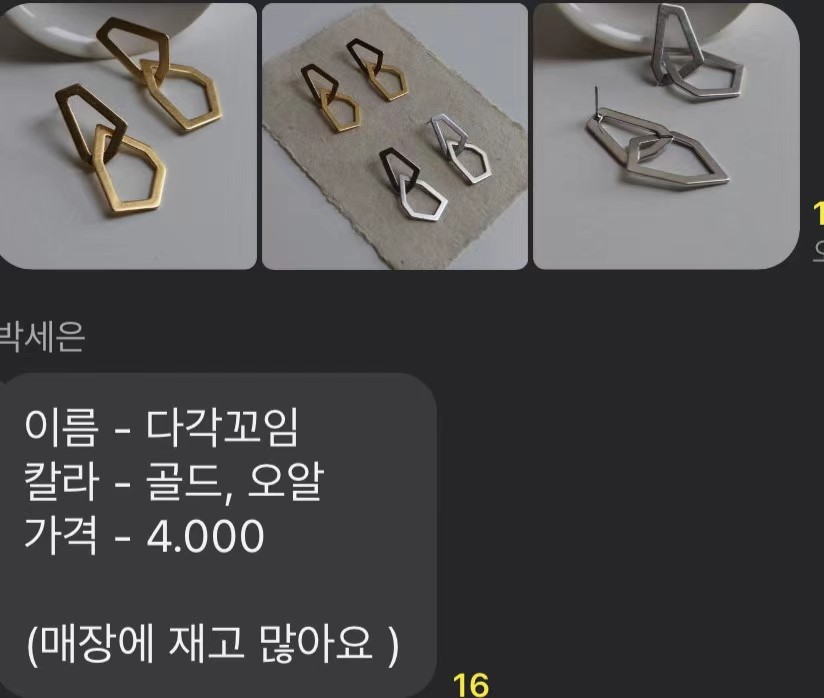Click the sender name 박세은
The height and width of the screenshot is (698, 824).
[41, 337]
